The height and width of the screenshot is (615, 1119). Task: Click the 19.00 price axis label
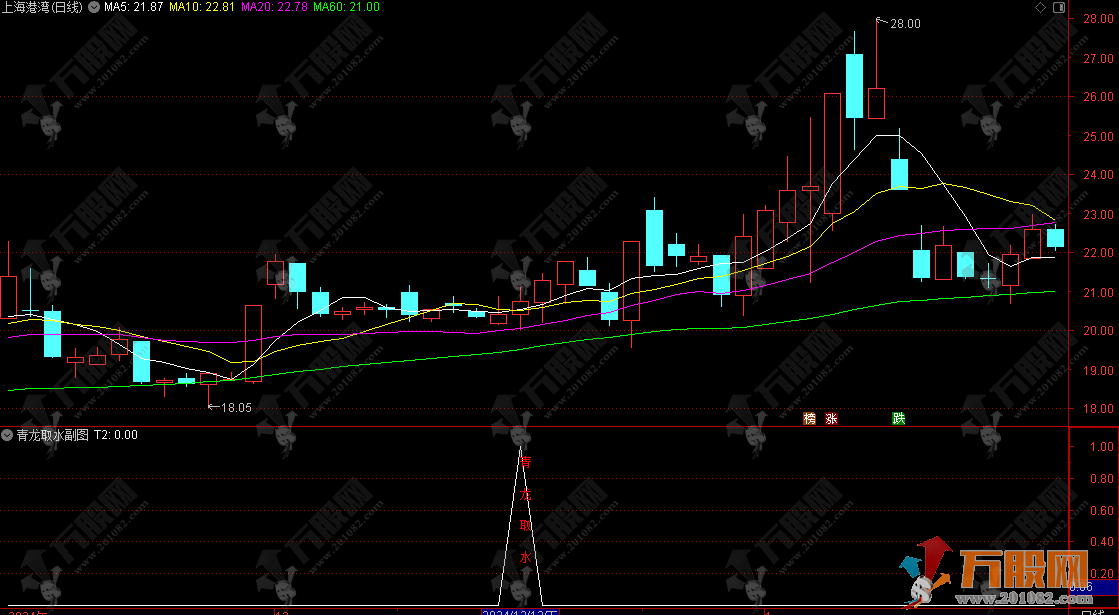pos(1098,370)
